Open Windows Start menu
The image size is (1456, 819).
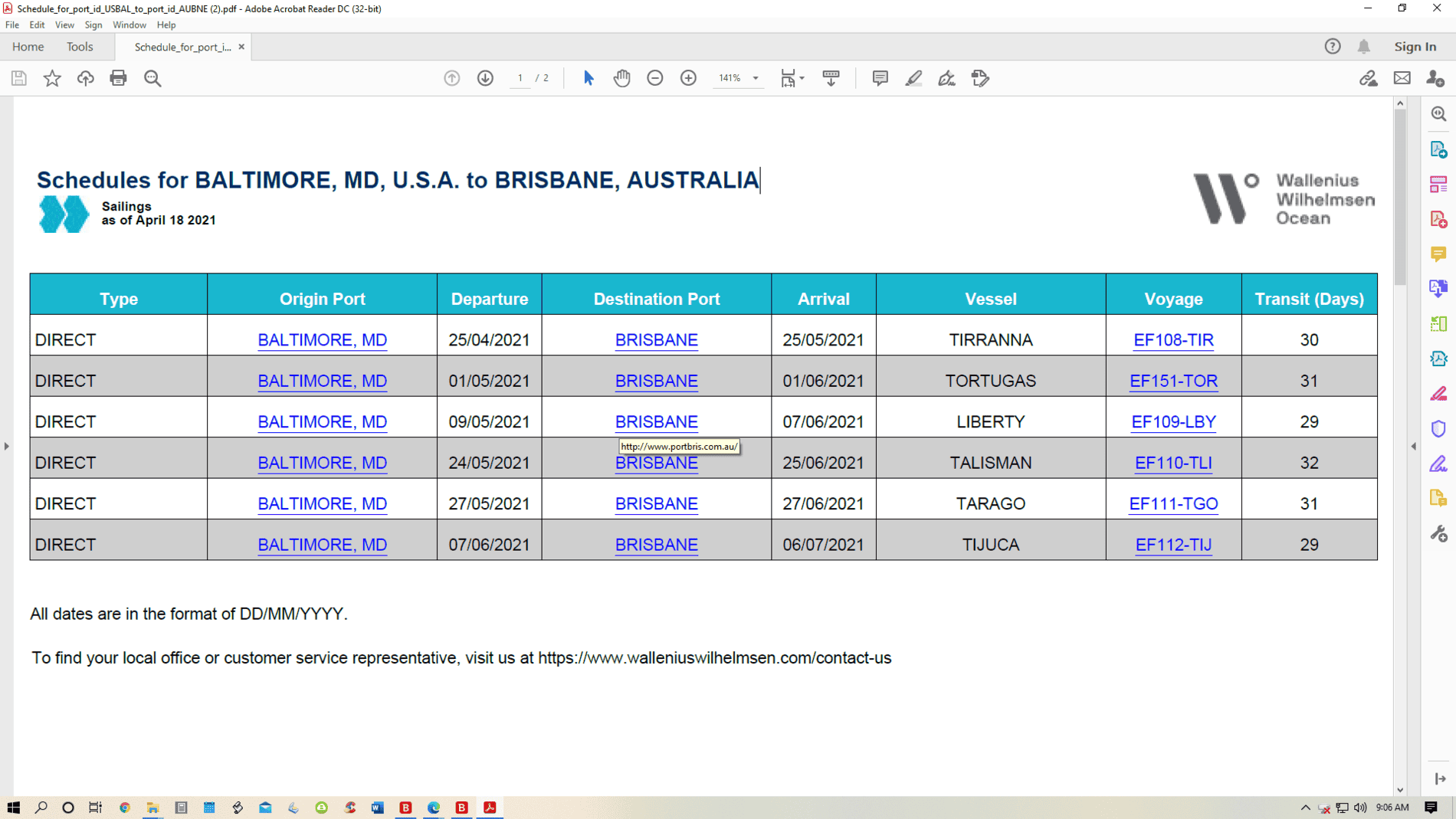point(13,808)
